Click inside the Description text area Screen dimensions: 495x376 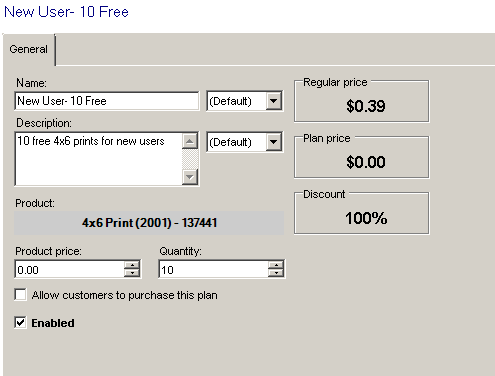coord(99,159)
